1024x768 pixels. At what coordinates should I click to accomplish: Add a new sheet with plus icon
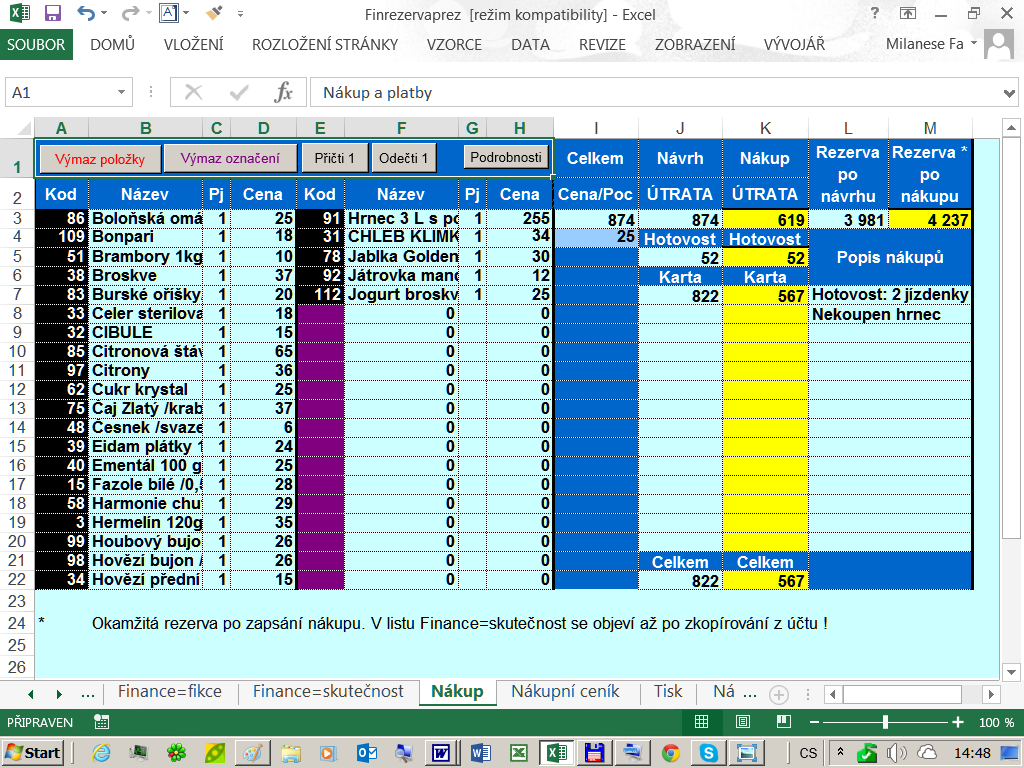coord(779,693)
